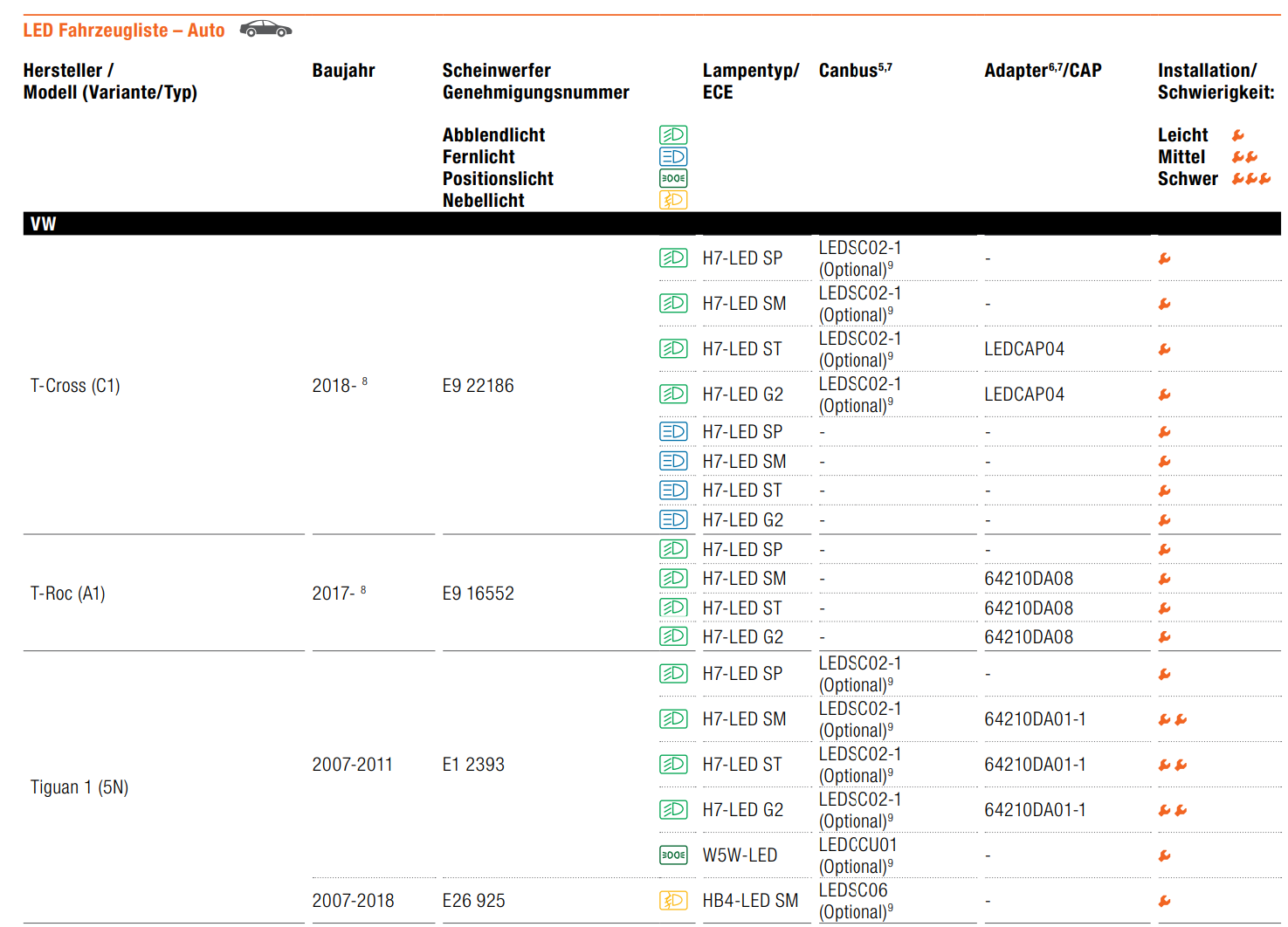
Task: Click approval number 'E9 16552'
Action: click(x=478, y=594)
